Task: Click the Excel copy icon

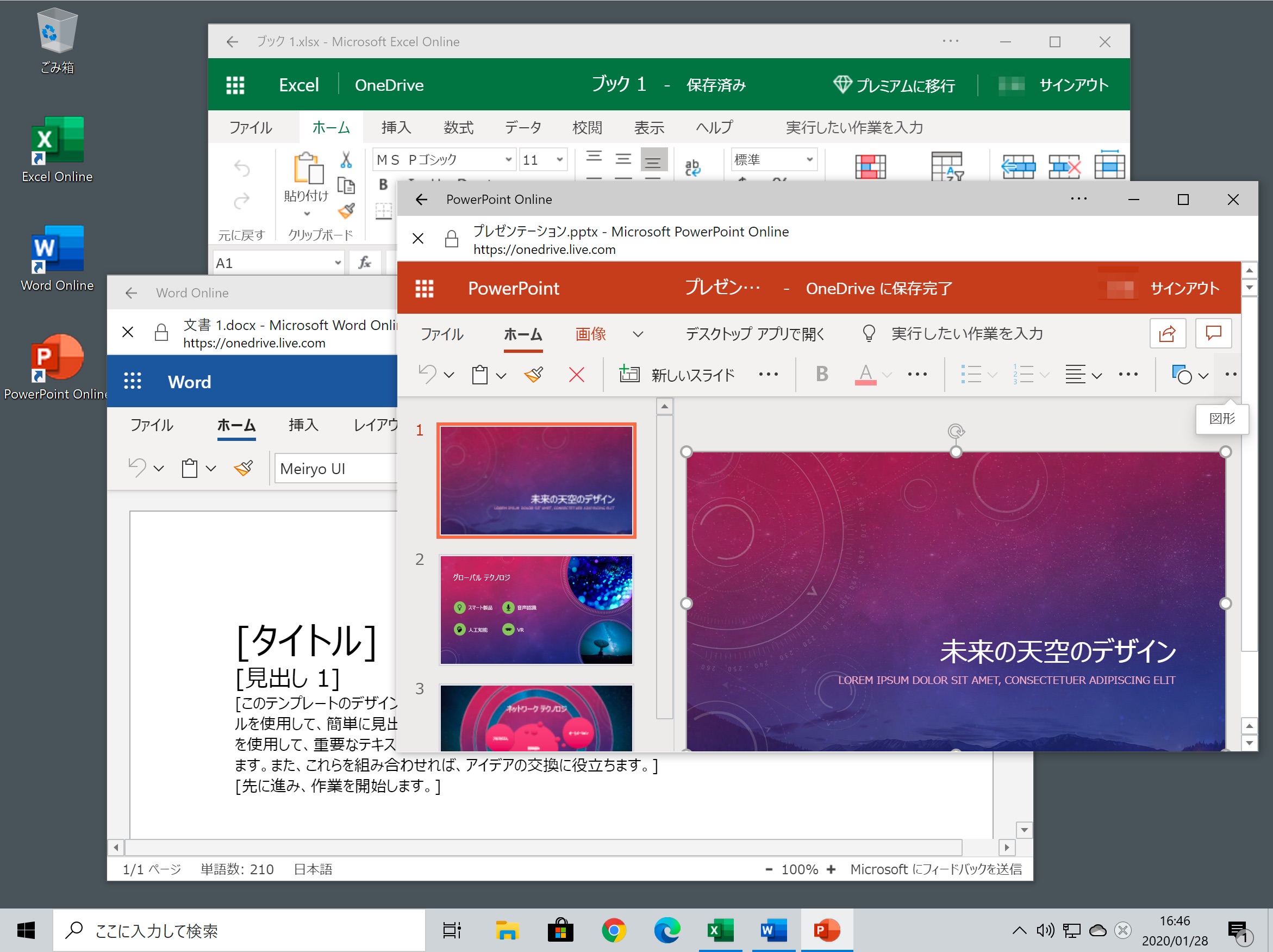Action: (x=346, y=185)
